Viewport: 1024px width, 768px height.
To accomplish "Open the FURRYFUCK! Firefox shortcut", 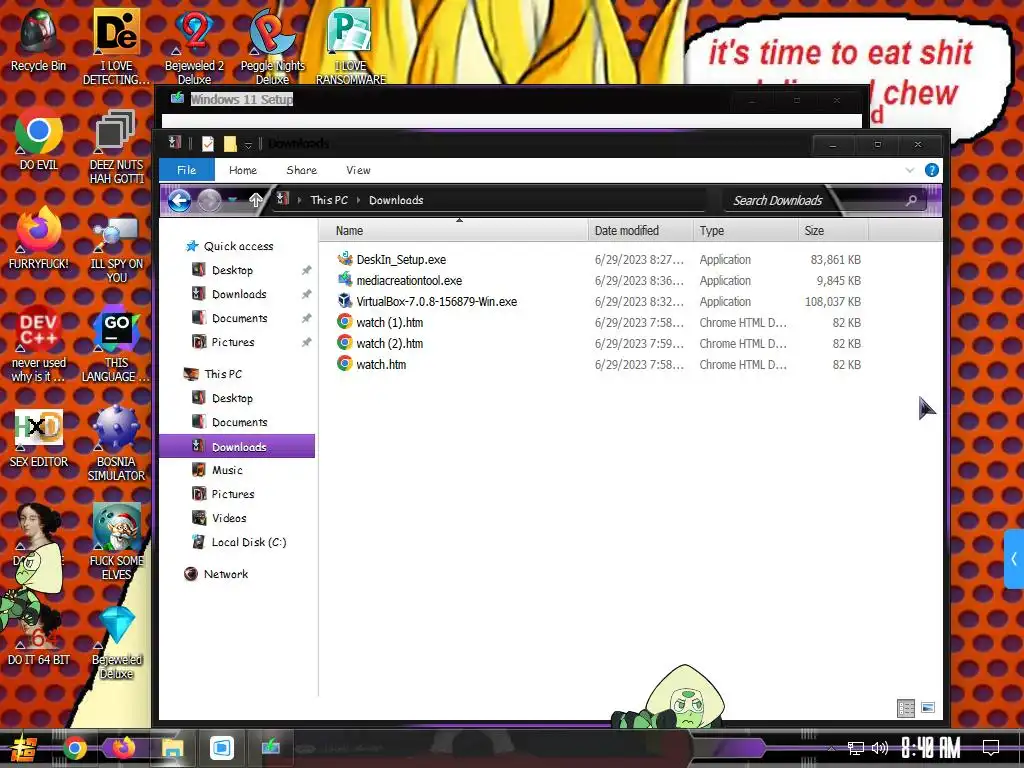I will click(x=39, y=238).
